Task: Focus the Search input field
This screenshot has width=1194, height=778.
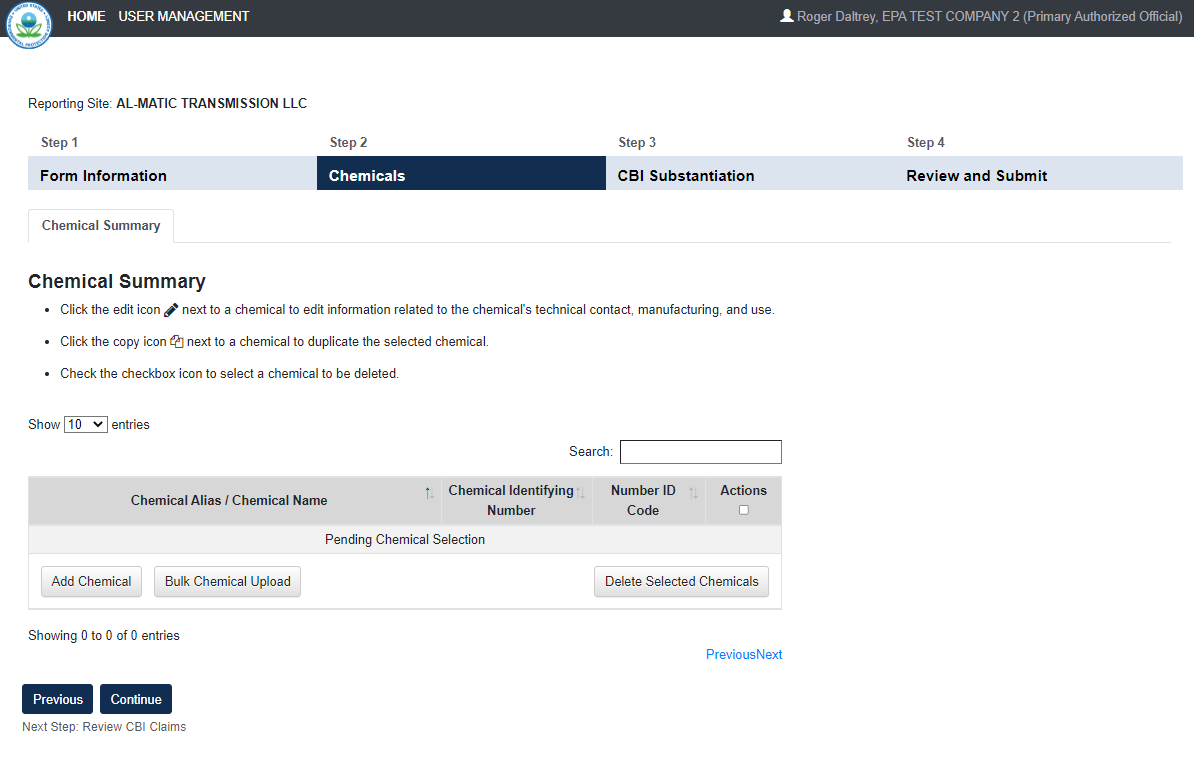Action: (x=700, y=452)
